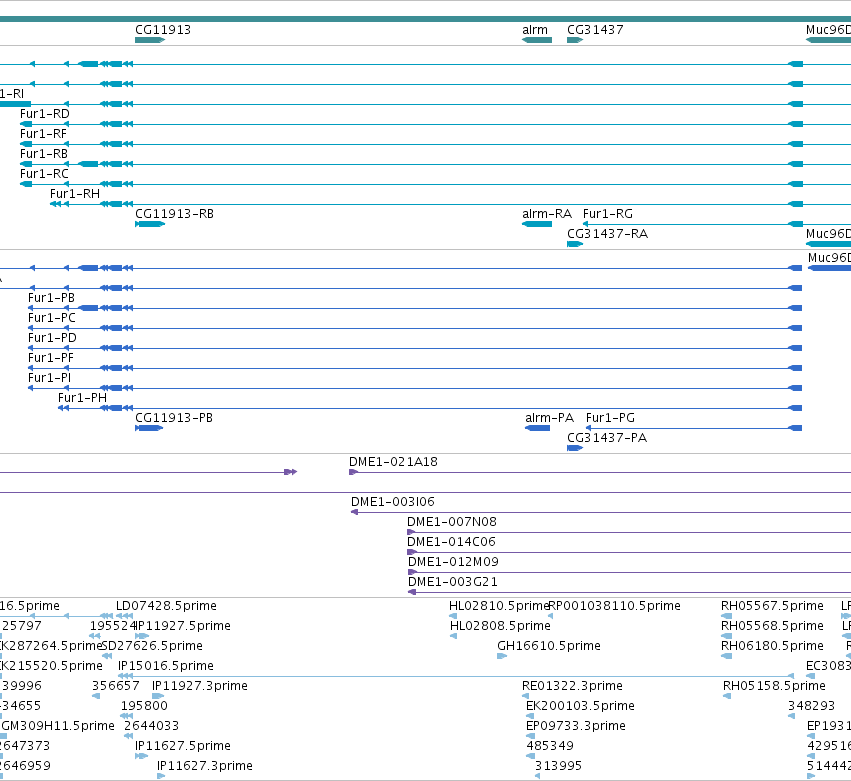Select EST RH05568.5prime
851x781 pixels.
coord(772,626)
